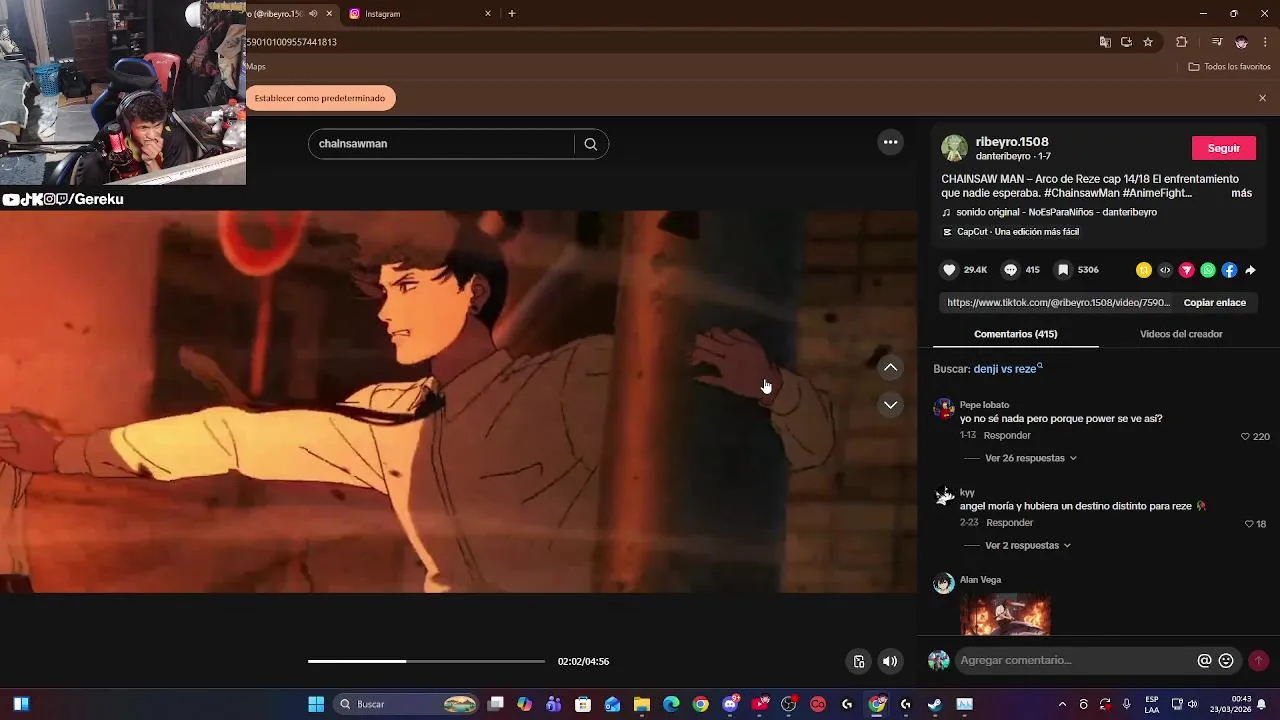Switch to the Comentarios (415) tab

pos(1015,334)
